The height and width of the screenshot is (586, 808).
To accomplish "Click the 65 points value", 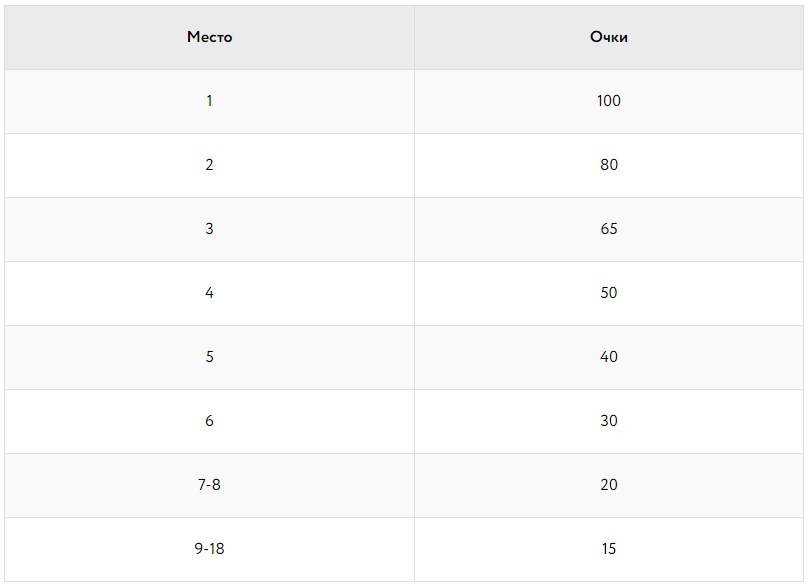I will point(609,229).
